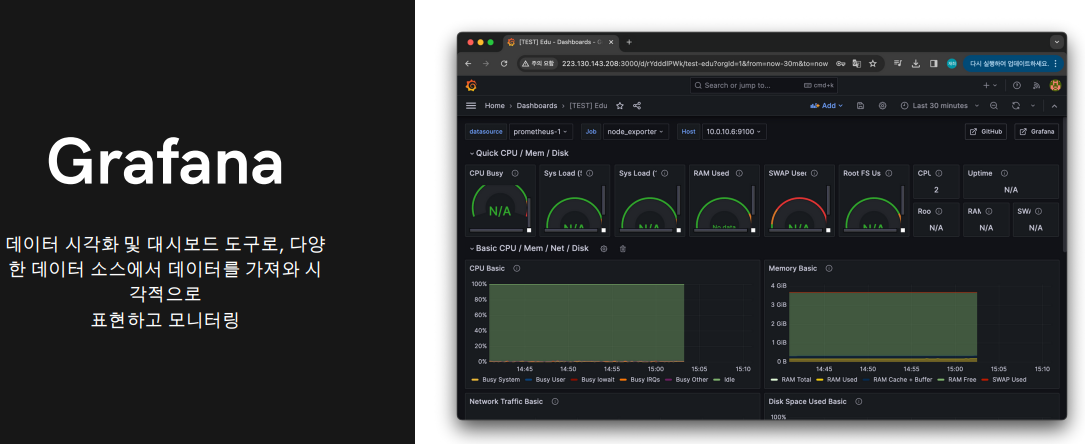
Task: Go to Dashboards breadcrumb
Action: pos(536,106)
